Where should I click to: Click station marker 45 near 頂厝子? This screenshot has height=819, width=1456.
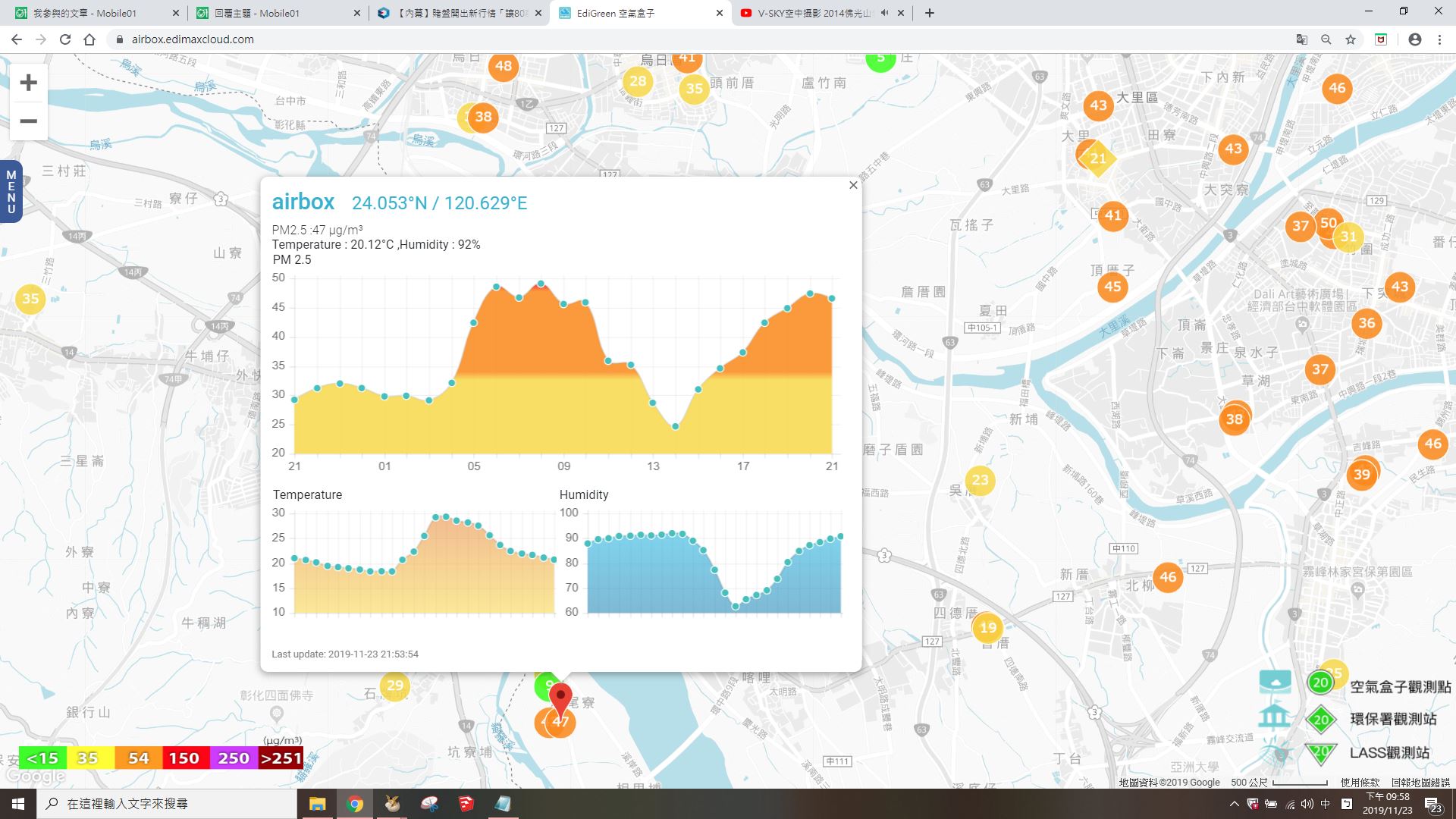(1112, 287)
